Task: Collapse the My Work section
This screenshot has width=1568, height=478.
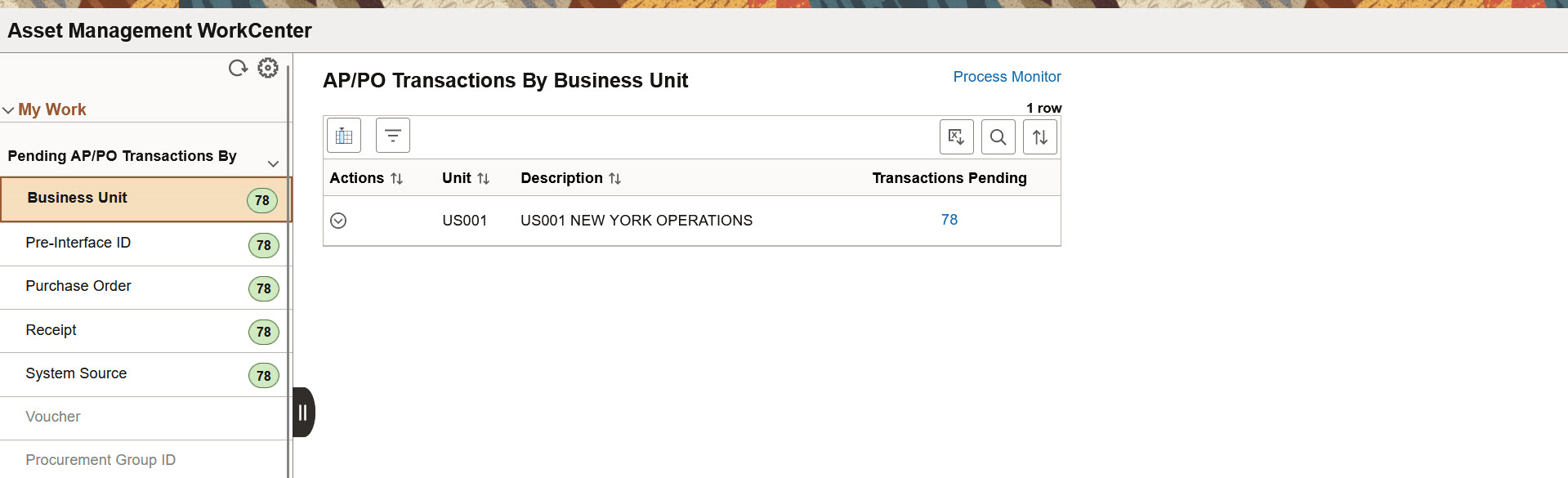Action: [8, 109]
